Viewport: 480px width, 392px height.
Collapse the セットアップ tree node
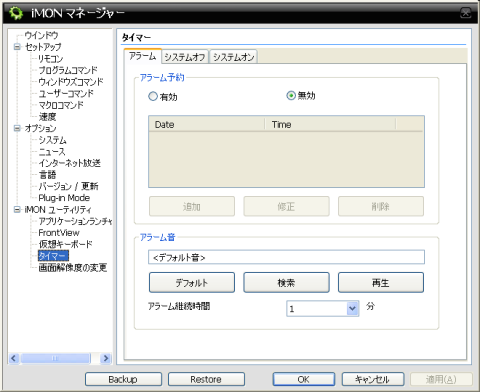coord(17,47)
